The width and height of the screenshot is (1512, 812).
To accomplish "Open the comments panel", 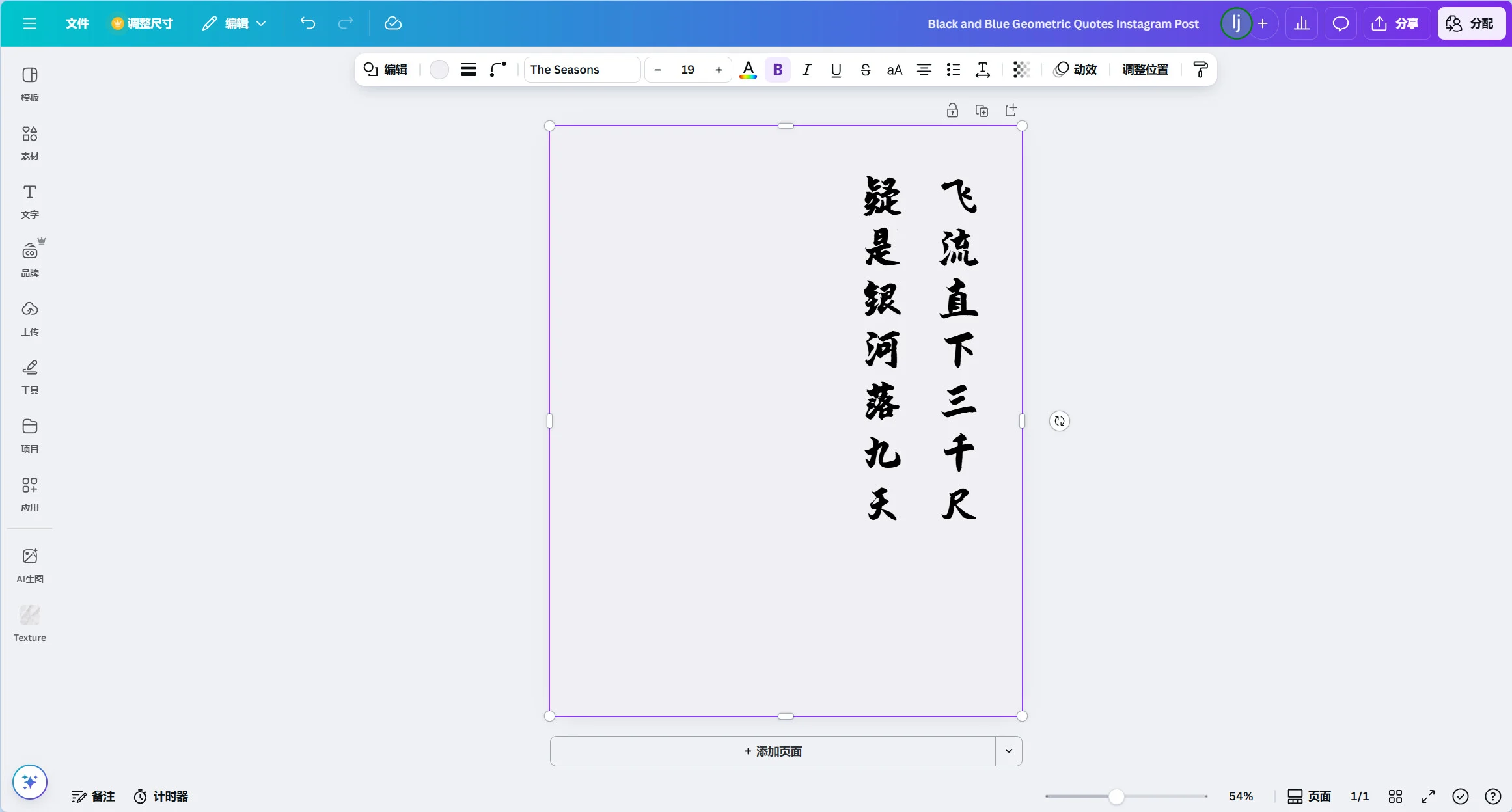I will point(1340,23).
